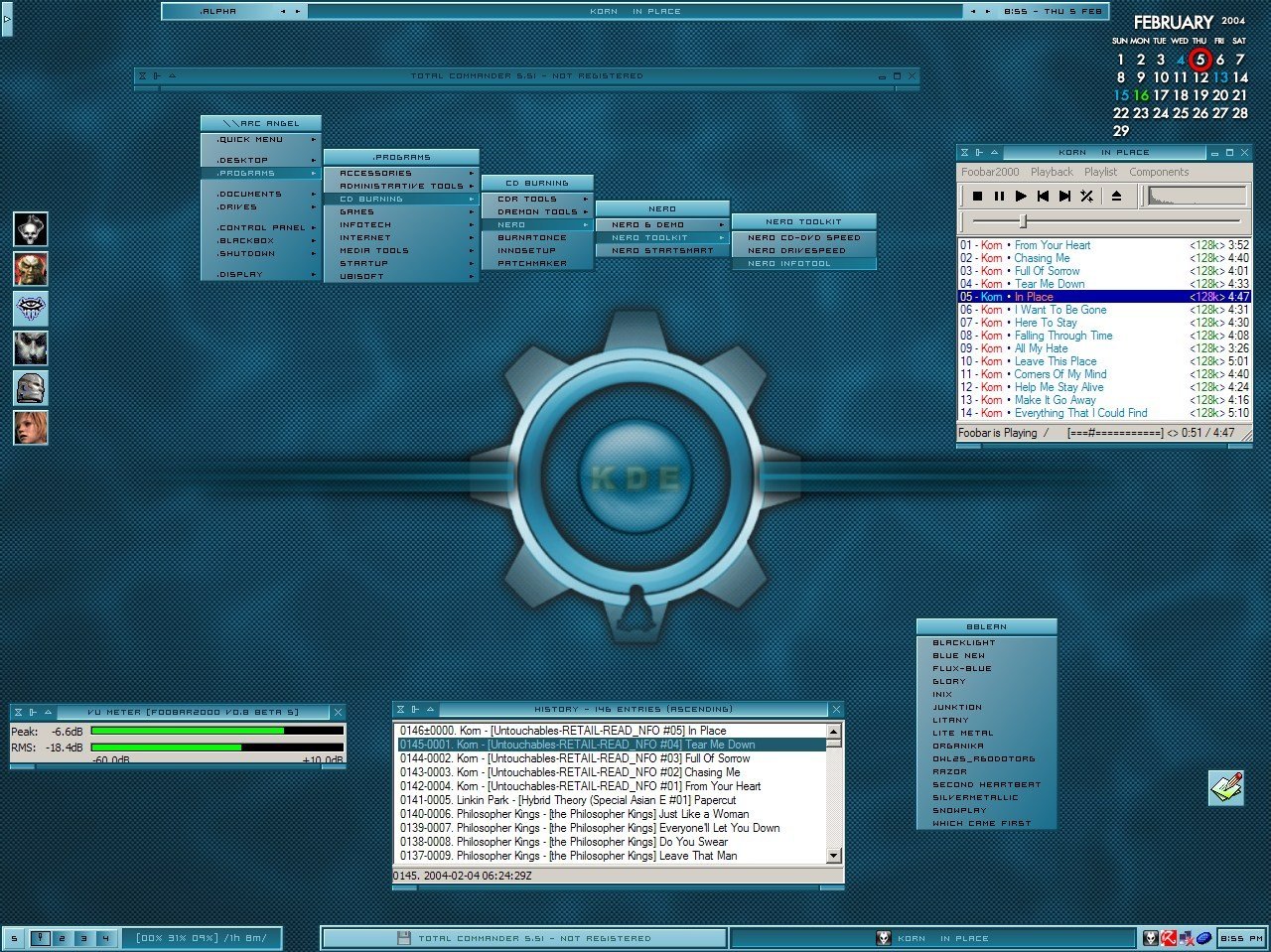Open the notepad-with-pencil desktop icon

tap(1226, 787)
